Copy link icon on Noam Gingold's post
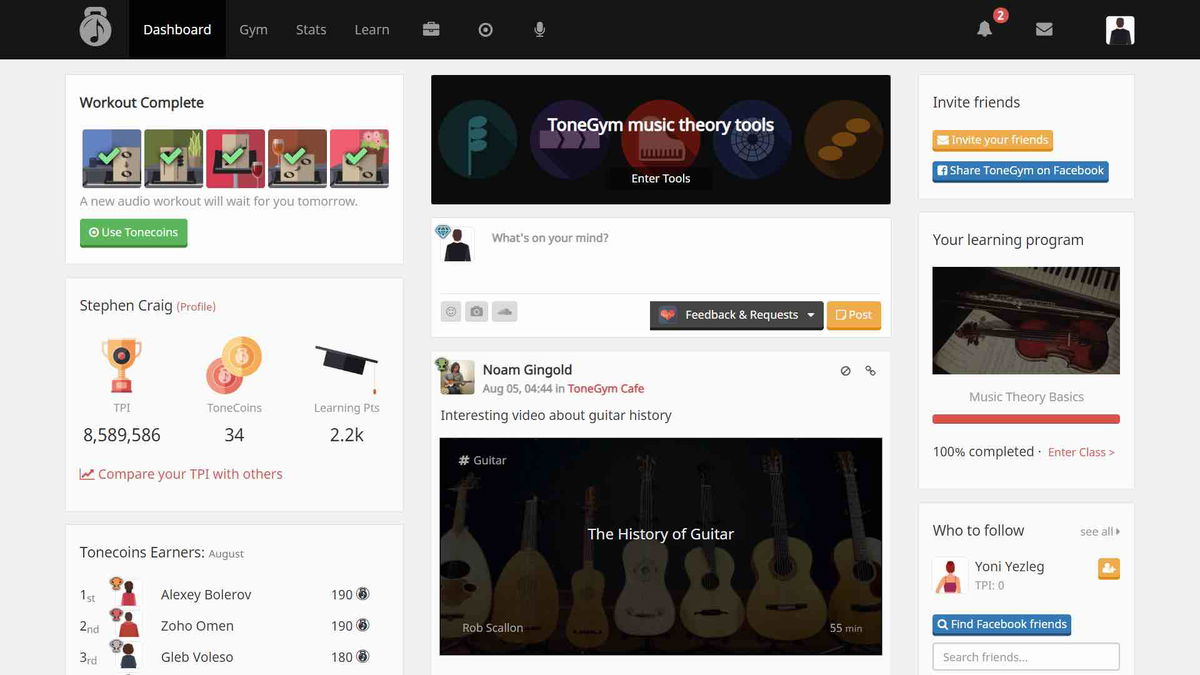This screenshot has width=1200, height=675. click(870, 371)
